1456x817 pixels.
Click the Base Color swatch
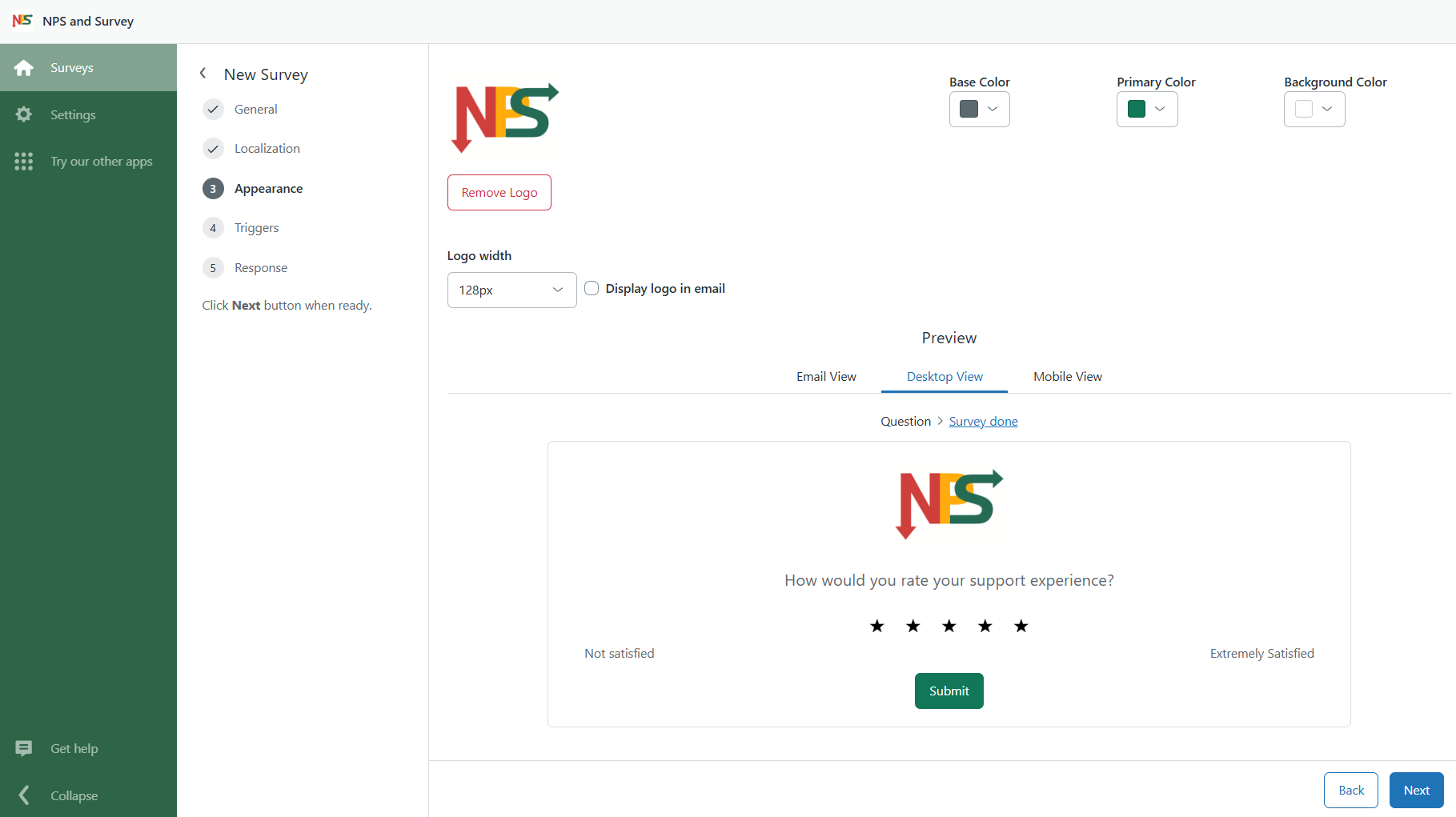click(x=969, y=110)
